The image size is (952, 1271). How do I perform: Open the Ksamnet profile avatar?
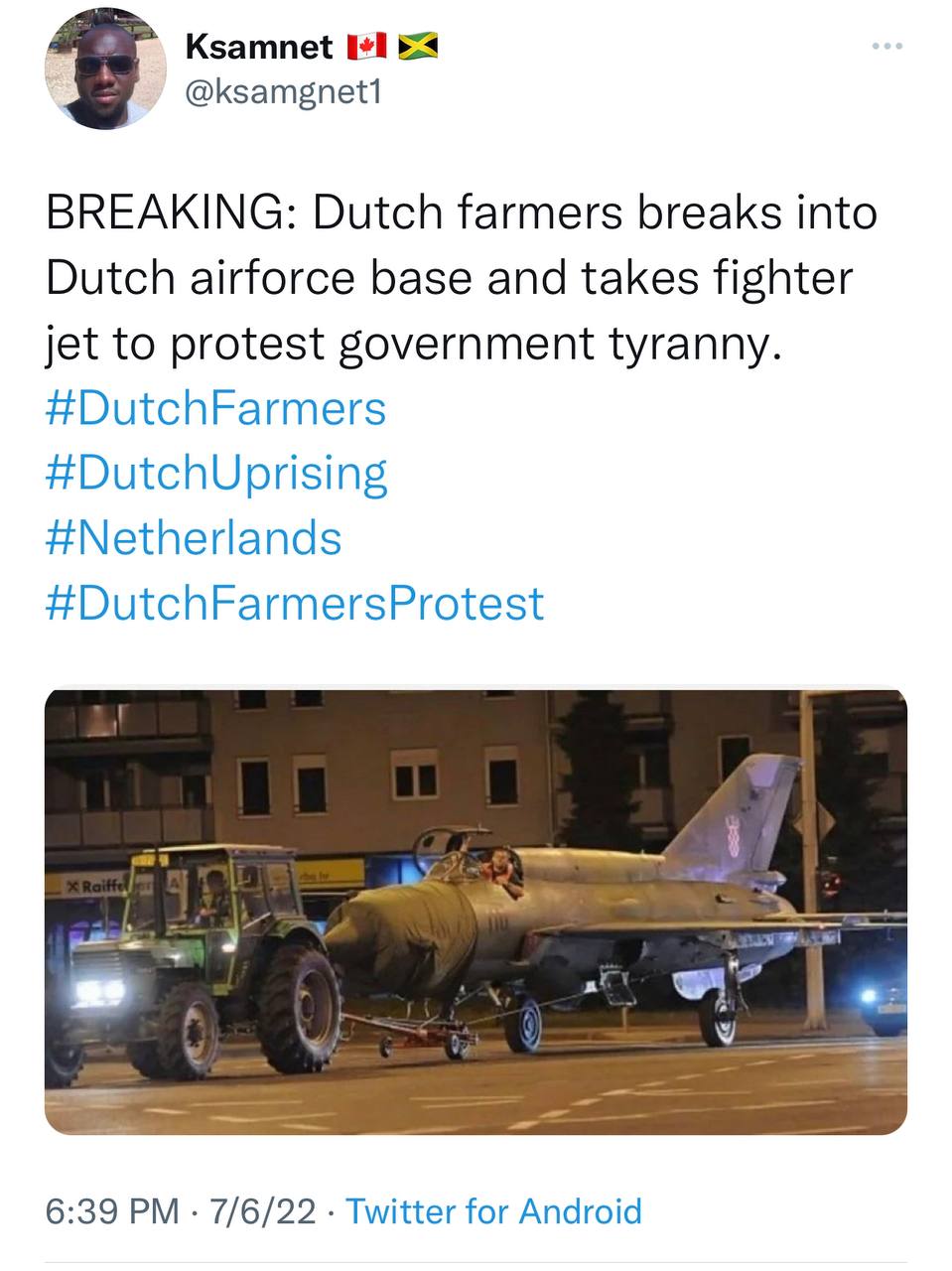[105, 70]
